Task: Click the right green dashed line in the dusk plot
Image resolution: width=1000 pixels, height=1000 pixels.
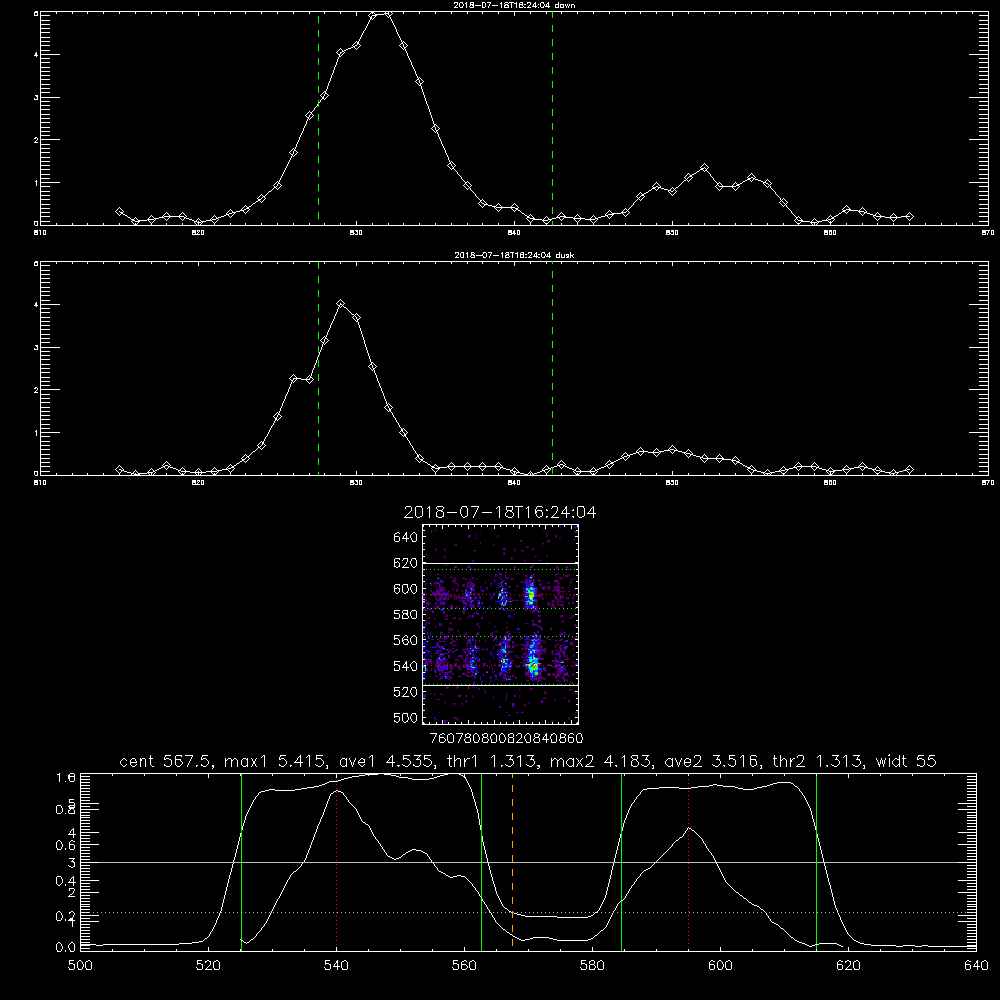Action: click(552, 368)
